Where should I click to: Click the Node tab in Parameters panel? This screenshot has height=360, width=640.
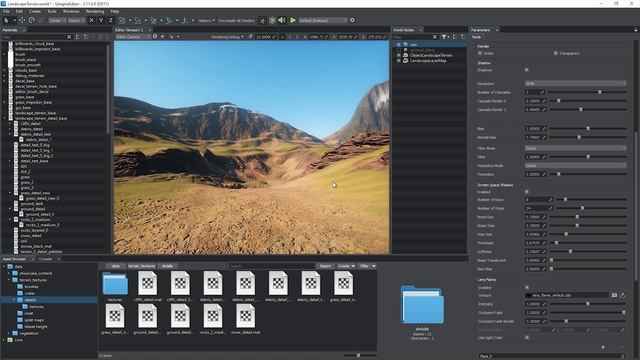click(x=476, y=37)
